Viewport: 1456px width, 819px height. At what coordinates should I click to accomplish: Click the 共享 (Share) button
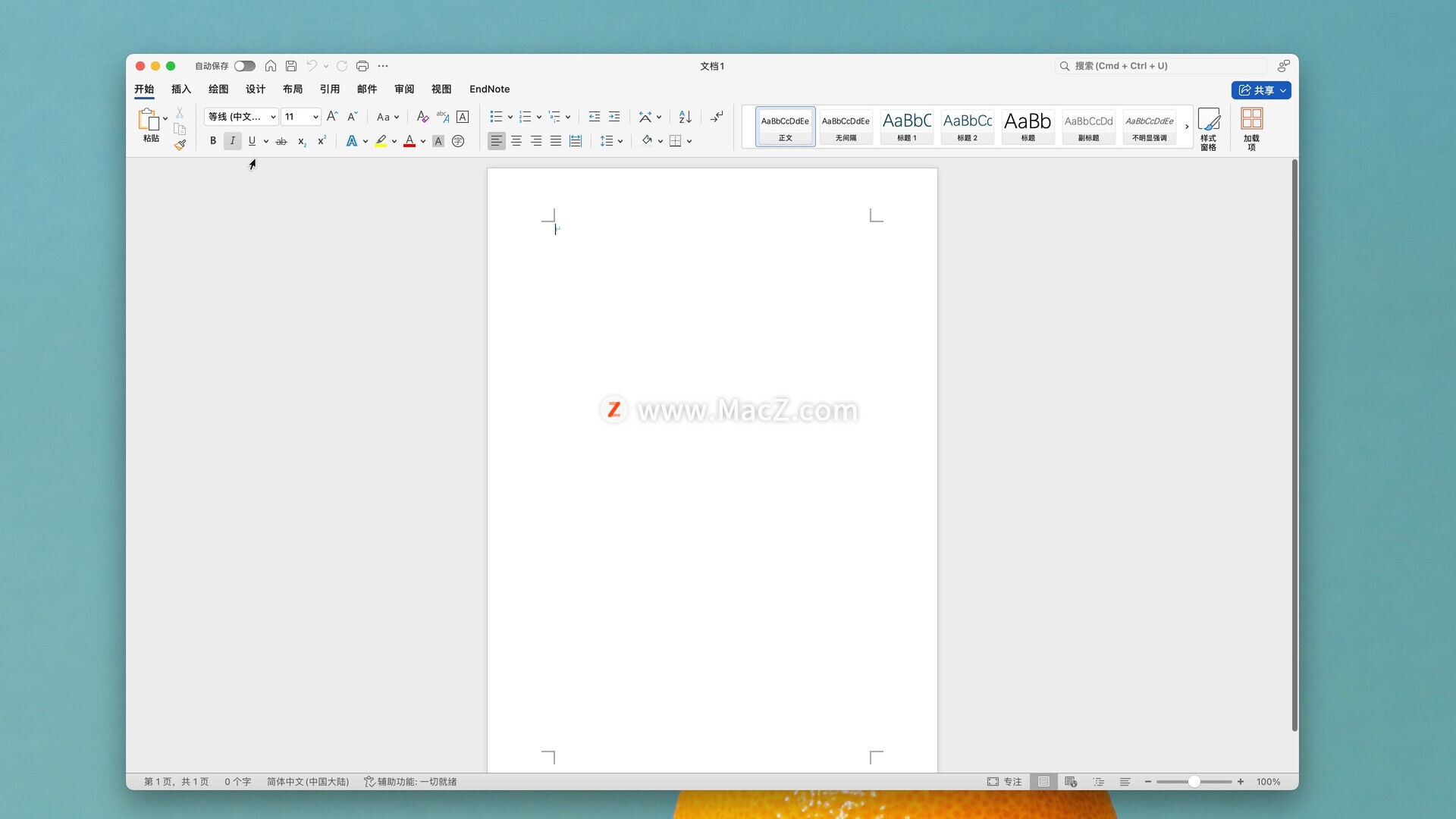pyautogui.click(x=1261, y=90)
